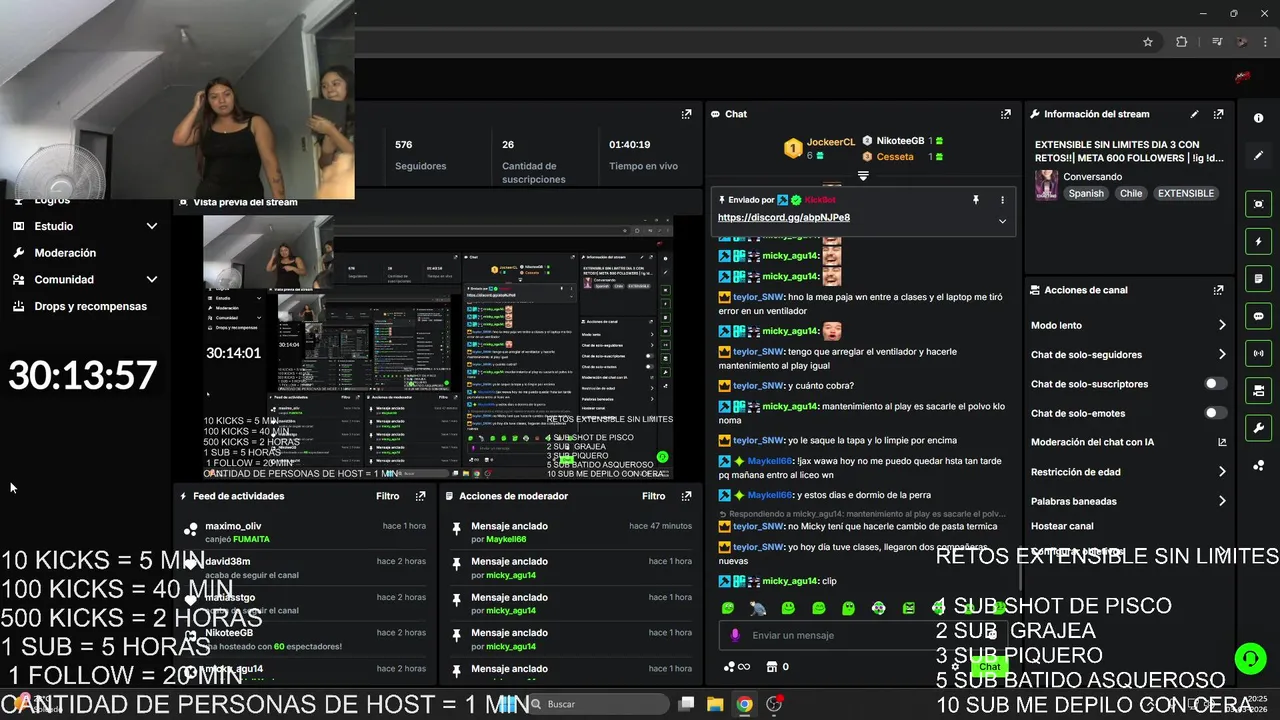This screenshot has height=720, width=1280.
Task: Open Comunidad in the left sidebar
Action: [x=64, y=280]
